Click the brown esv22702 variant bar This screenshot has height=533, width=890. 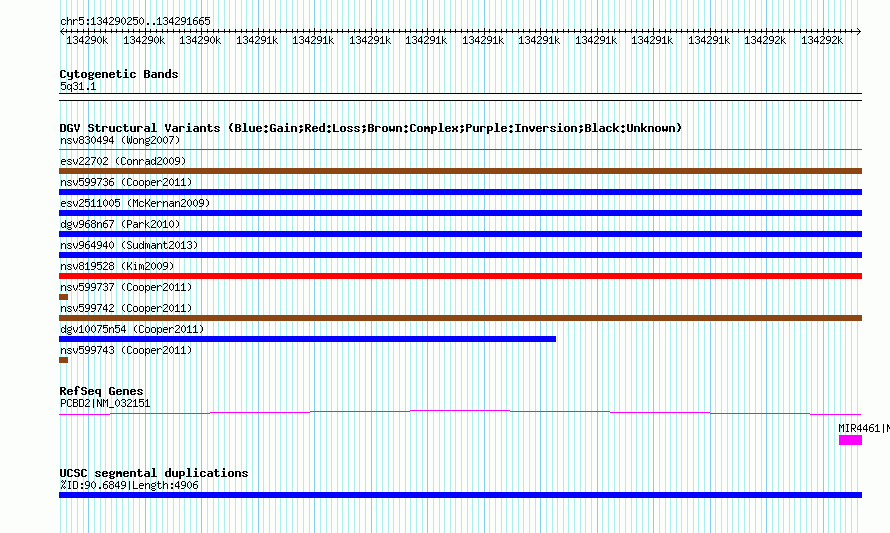coord(460,171)
